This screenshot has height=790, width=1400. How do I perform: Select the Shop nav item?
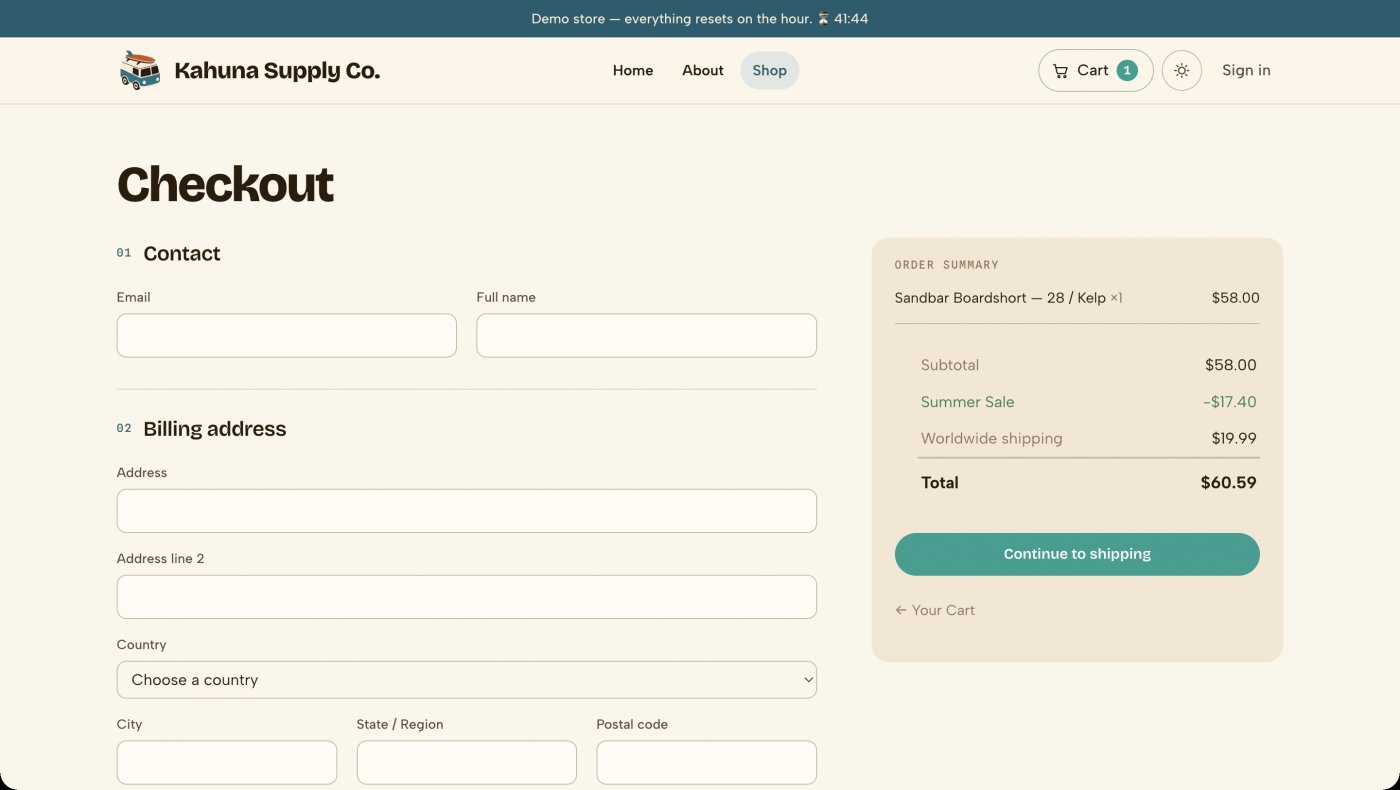pyautogui.click(x=770, y=71)
